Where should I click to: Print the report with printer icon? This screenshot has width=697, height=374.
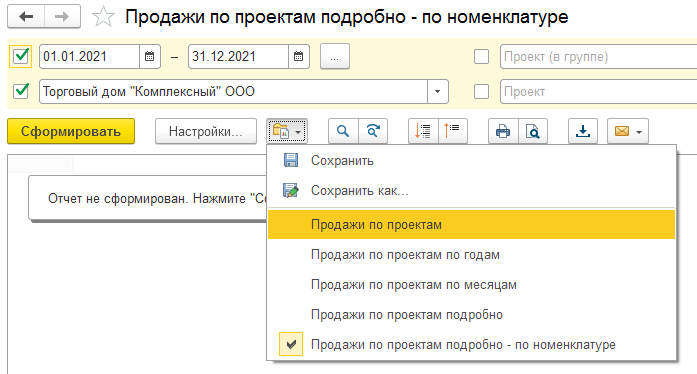(503, 131)
